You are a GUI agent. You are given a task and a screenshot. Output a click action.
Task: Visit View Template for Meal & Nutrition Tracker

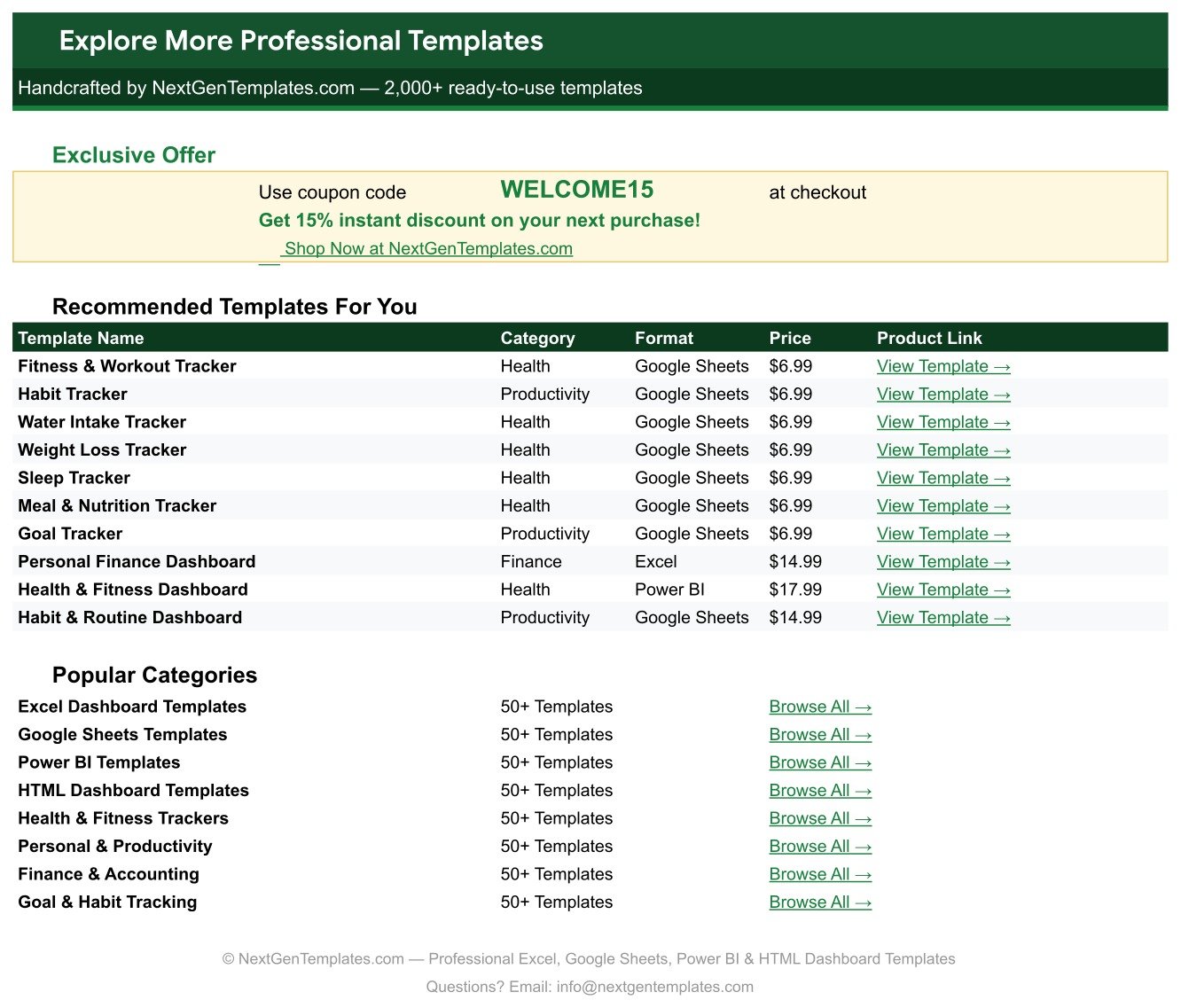pyautogui.click(x=943, y=506)
